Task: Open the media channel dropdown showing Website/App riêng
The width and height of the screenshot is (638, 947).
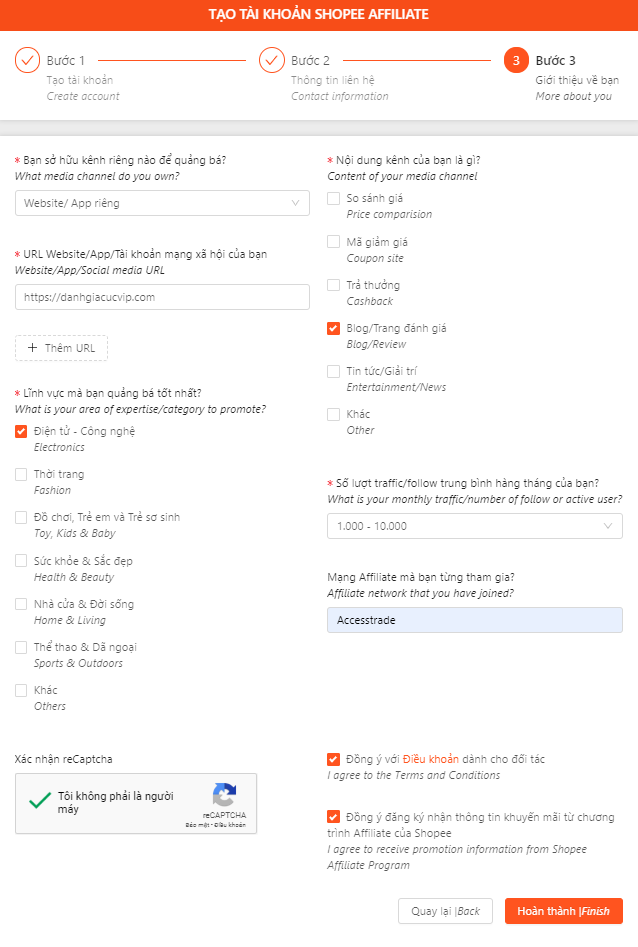Action: pos(162,204)
